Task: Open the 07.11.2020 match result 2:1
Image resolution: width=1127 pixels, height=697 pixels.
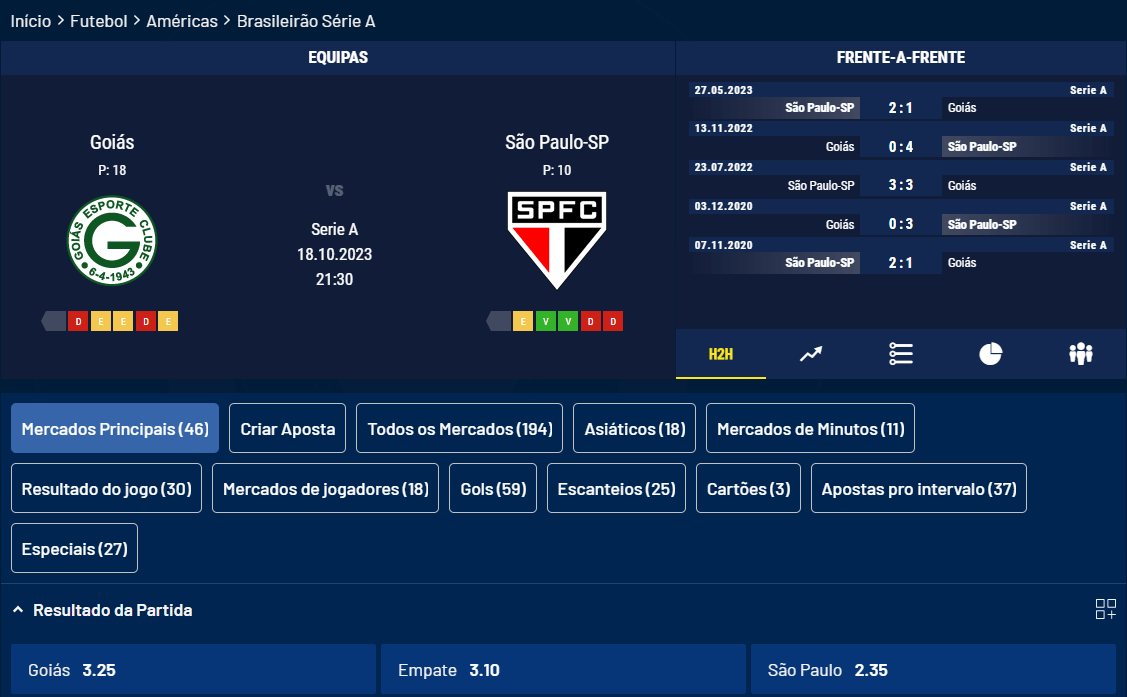Action: [901, 263]
